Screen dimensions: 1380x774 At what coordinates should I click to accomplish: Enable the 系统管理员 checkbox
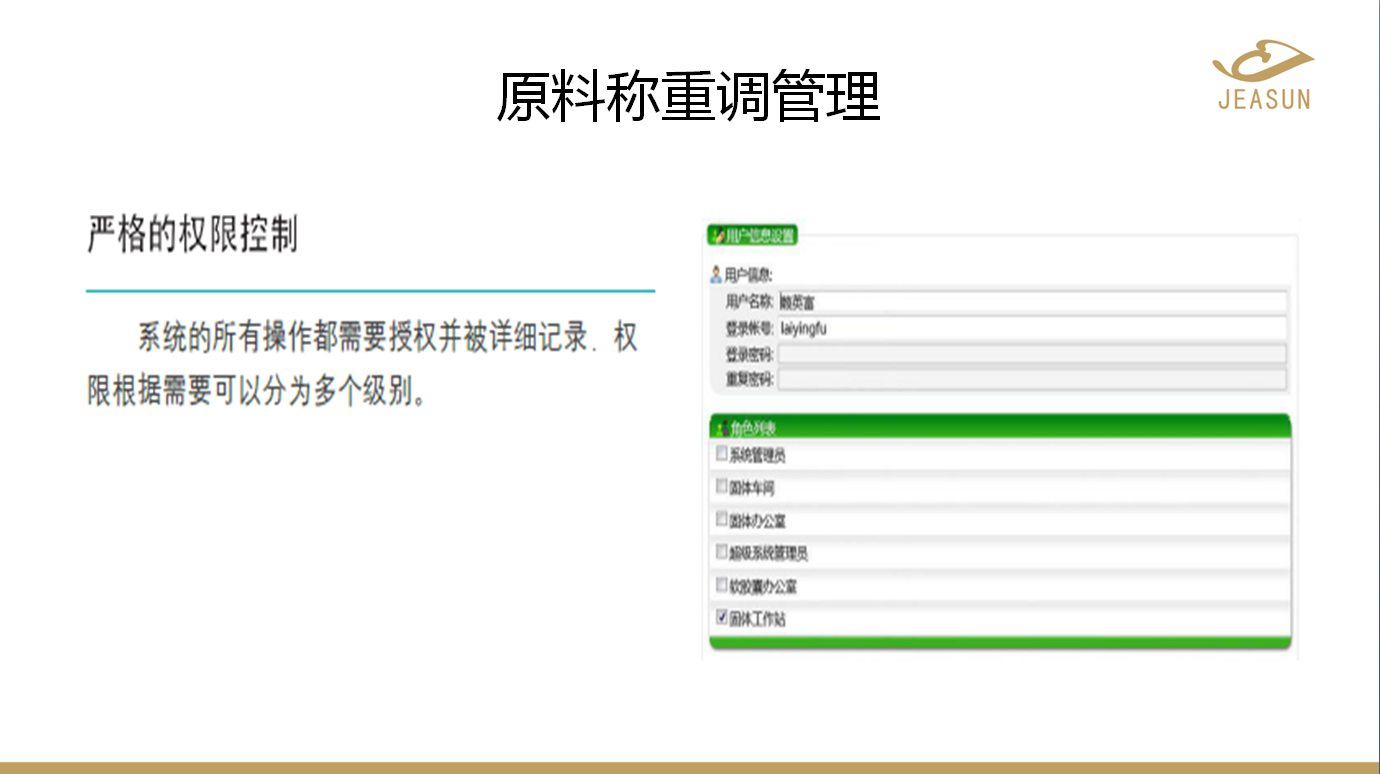click(721, 454)
